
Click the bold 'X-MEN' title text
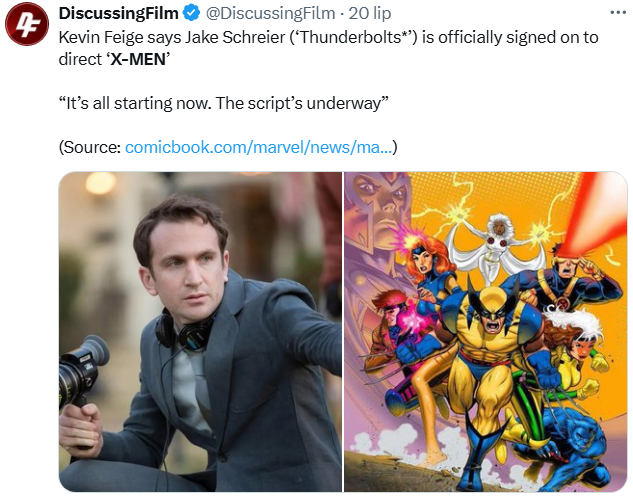pos(138,59)
